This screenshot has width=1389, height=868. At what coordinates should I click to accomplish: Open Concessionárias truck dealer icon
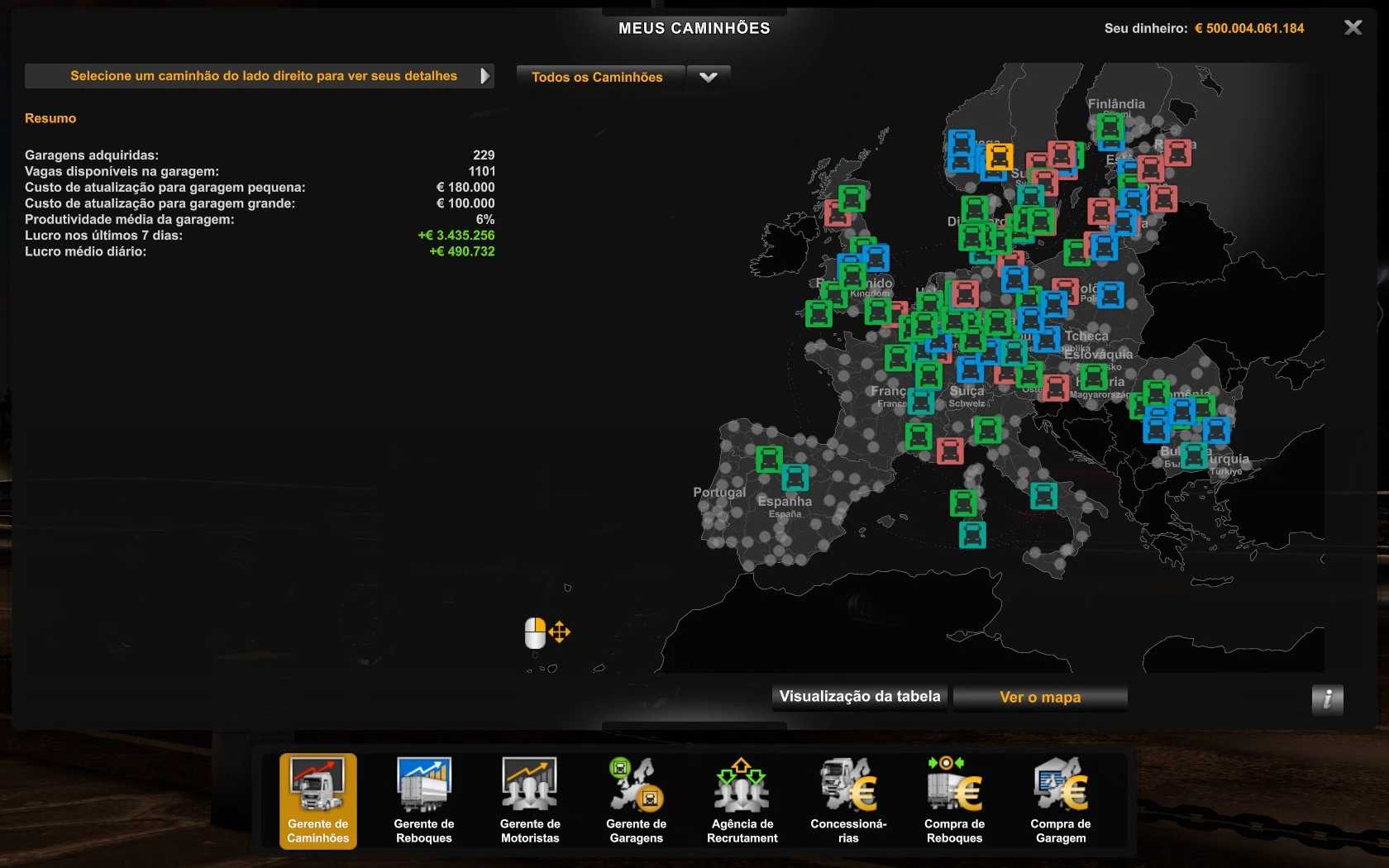click(x=848, y=799)
